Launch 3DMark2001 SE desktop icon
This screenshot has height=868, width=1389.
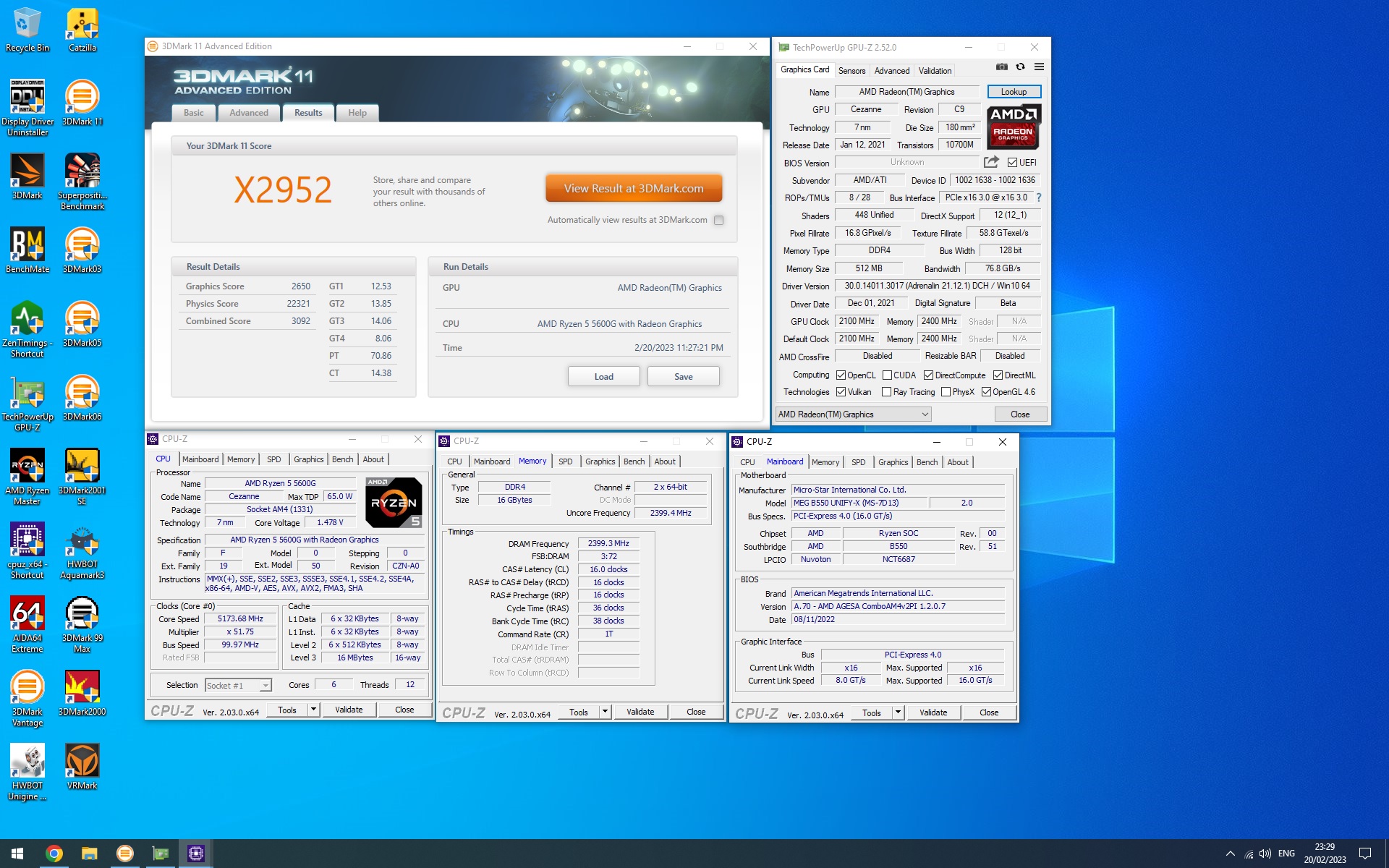coord(82,477)
